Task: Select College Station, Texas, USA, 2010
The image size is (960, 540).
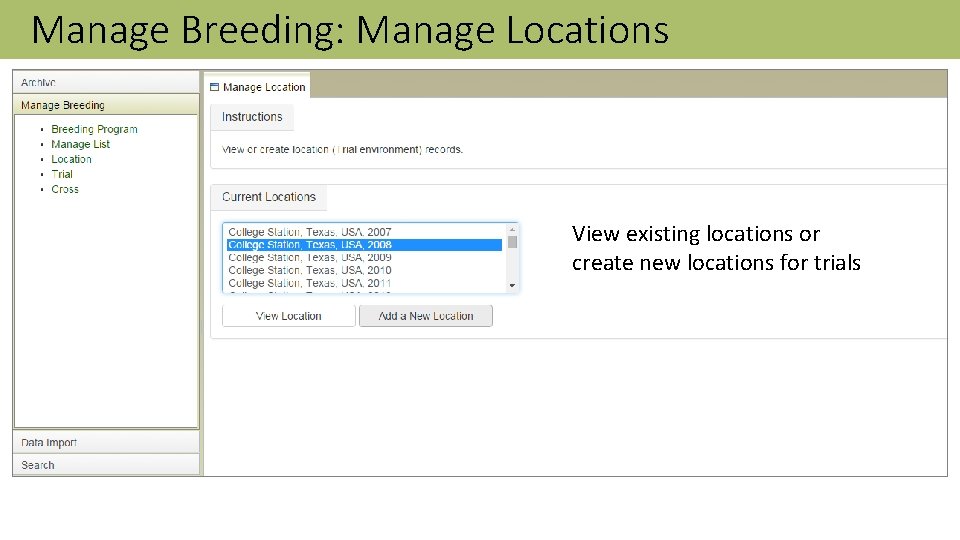Action: (x=364, y=270)
